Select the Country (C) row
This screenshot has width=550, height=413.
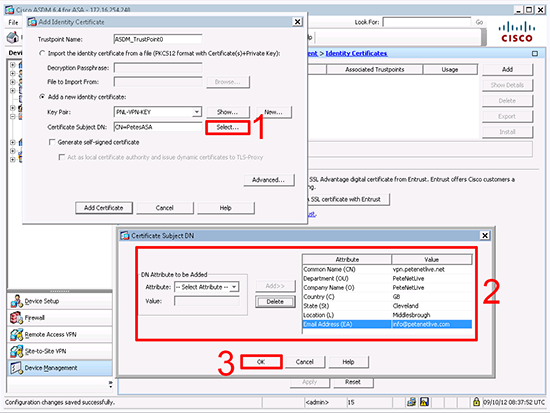387,297
